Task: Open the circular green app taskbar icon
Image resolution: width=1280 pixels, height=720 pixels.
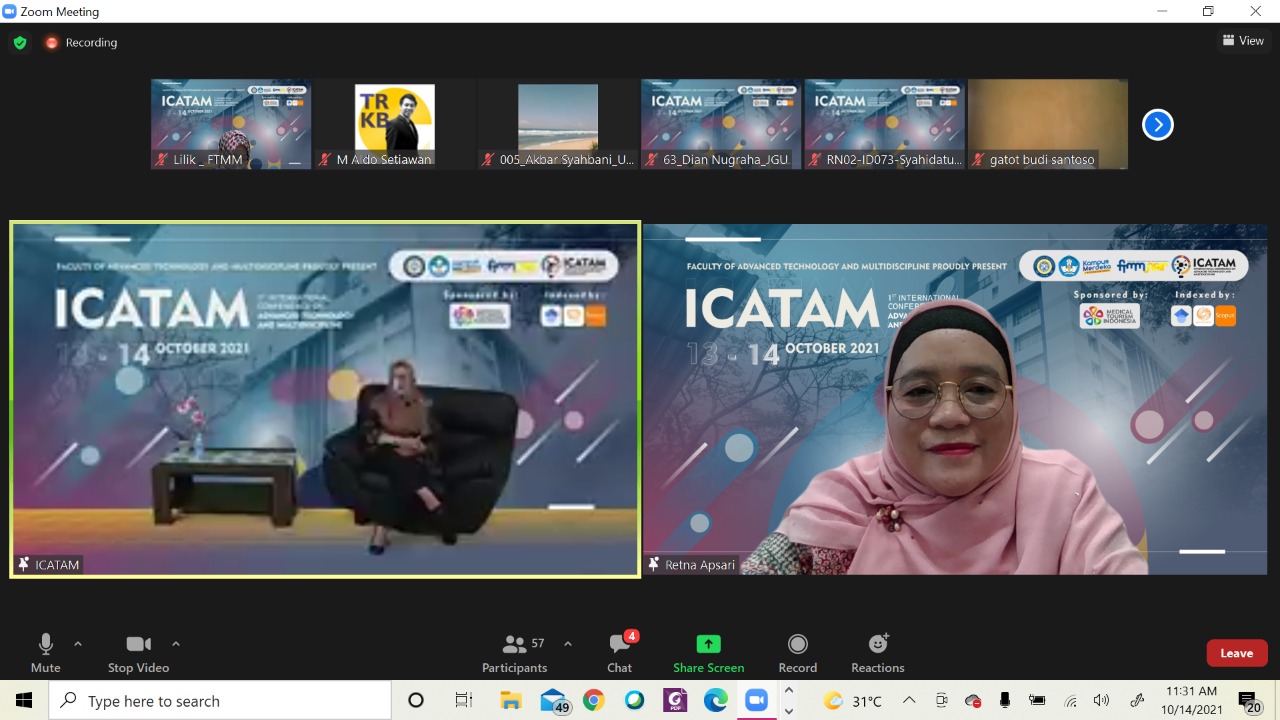Action: [635, 701]
